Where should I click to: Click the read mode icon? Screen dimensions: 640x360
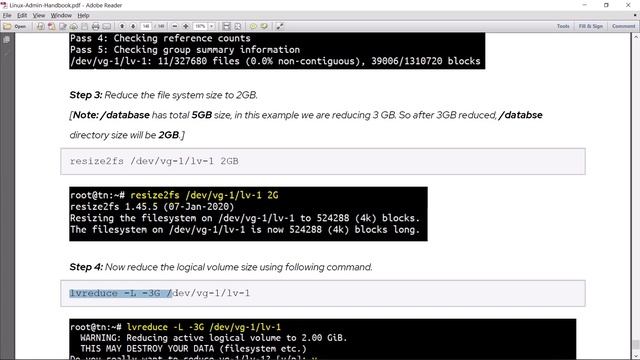[x=280, y=27]
